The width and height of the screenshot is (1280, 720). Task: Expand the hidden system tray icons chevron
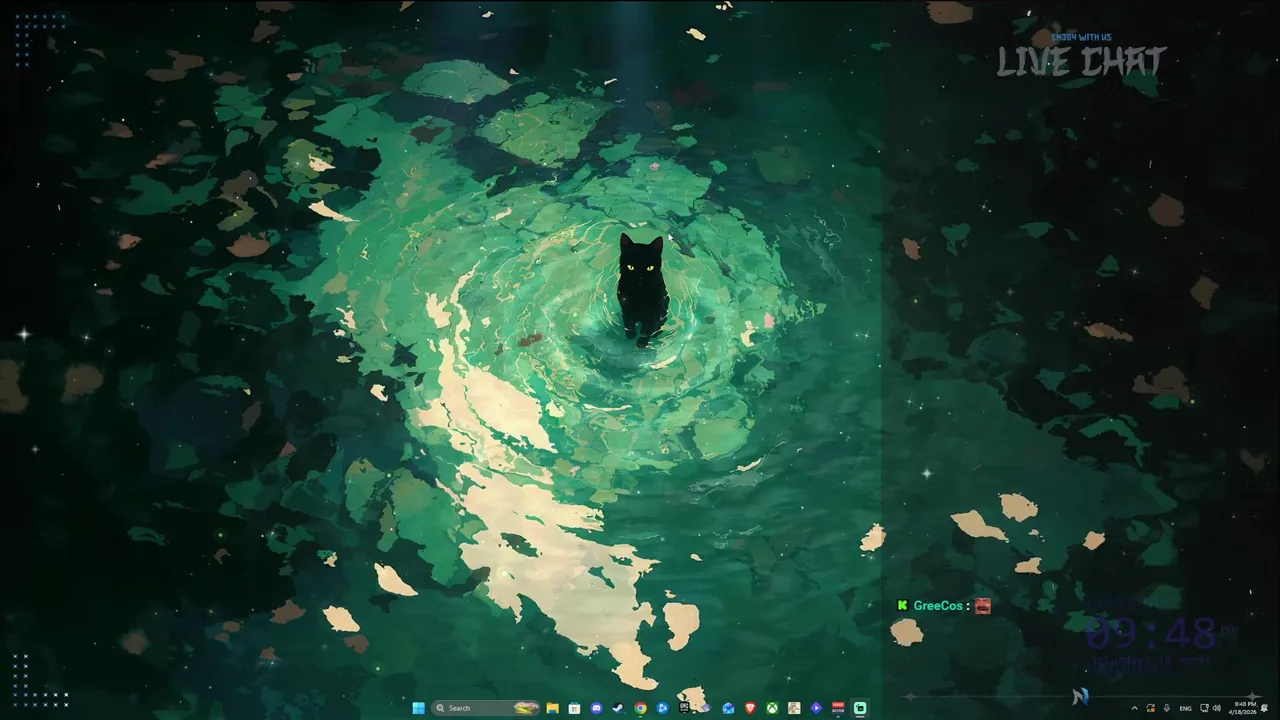point(1135,708)
